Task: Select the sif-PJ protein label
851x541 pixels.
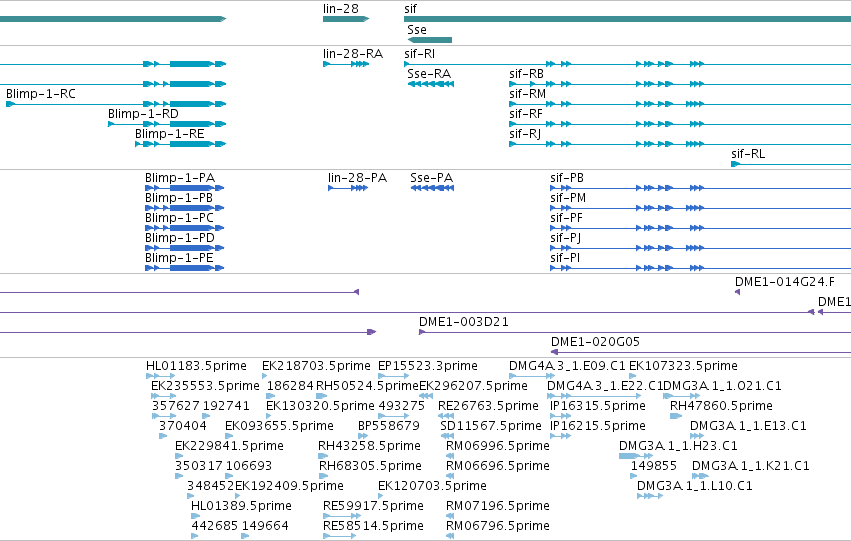Action: (566, 238)
